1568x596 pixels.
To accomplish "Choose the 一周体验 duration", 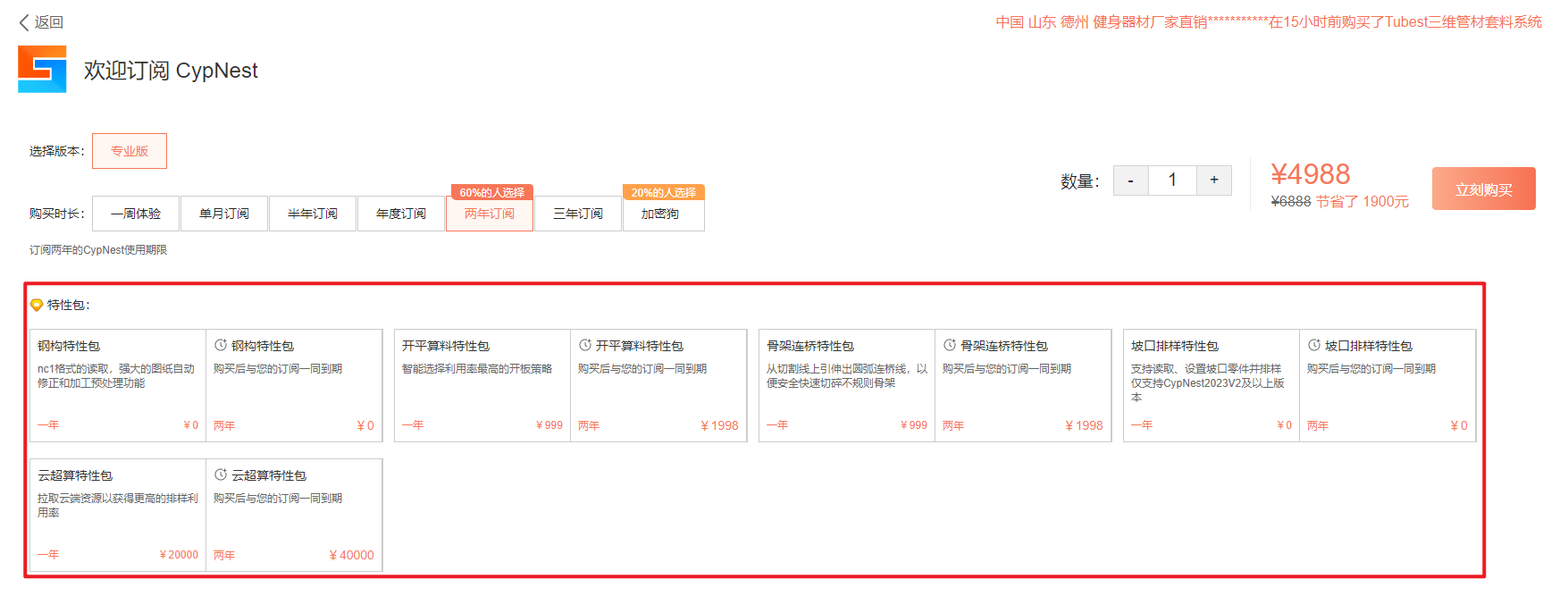I will pyautogui.click(x=136, y=214).
